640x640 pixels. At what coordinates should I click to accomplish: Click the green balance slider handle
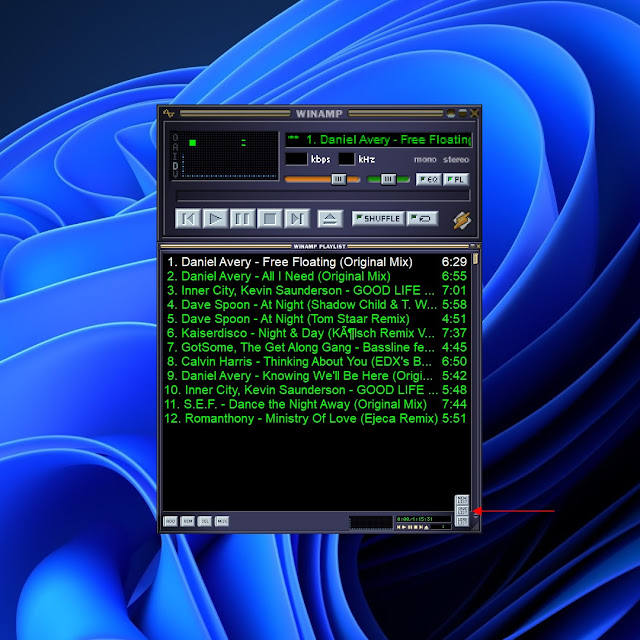click(388, 179)
